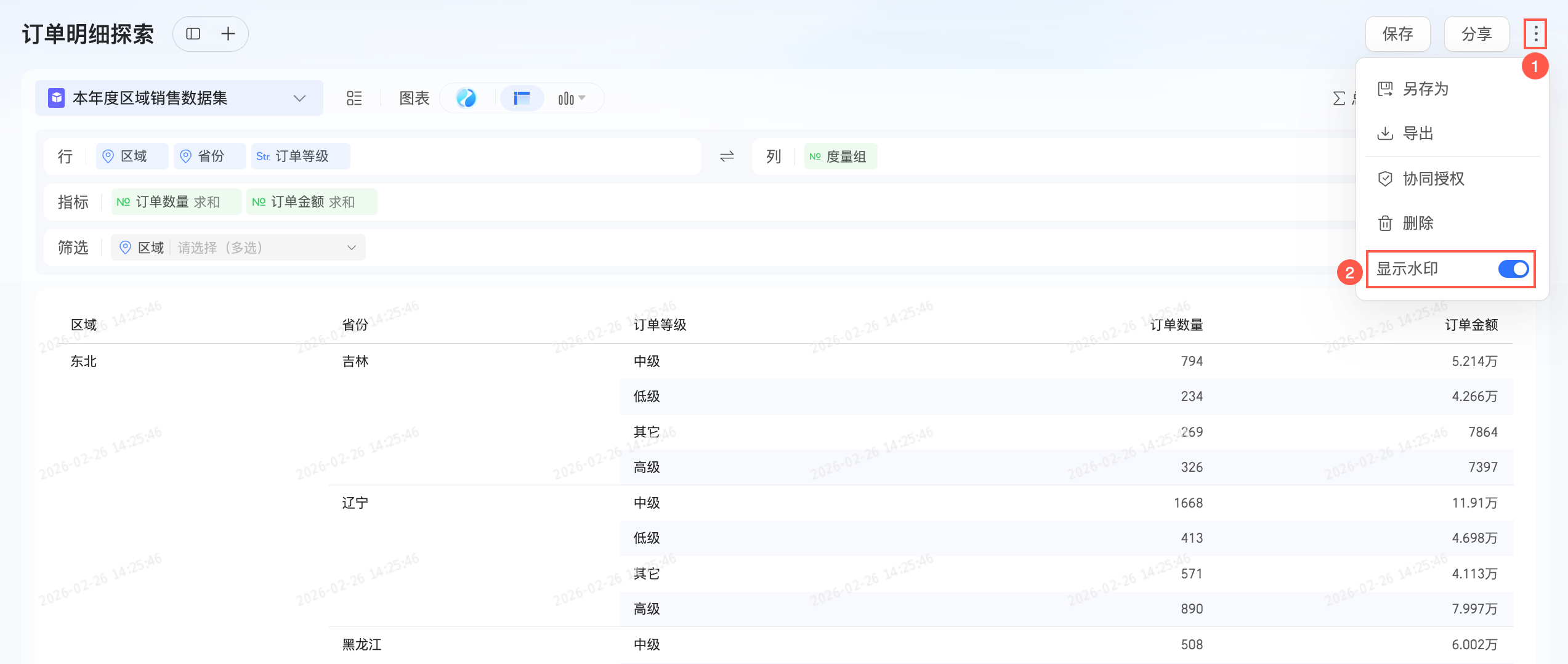Image resolution: width=1568 pixels, height=664 pixels.
Task: Click the sigma summary icon
Action: [1339, 99]
